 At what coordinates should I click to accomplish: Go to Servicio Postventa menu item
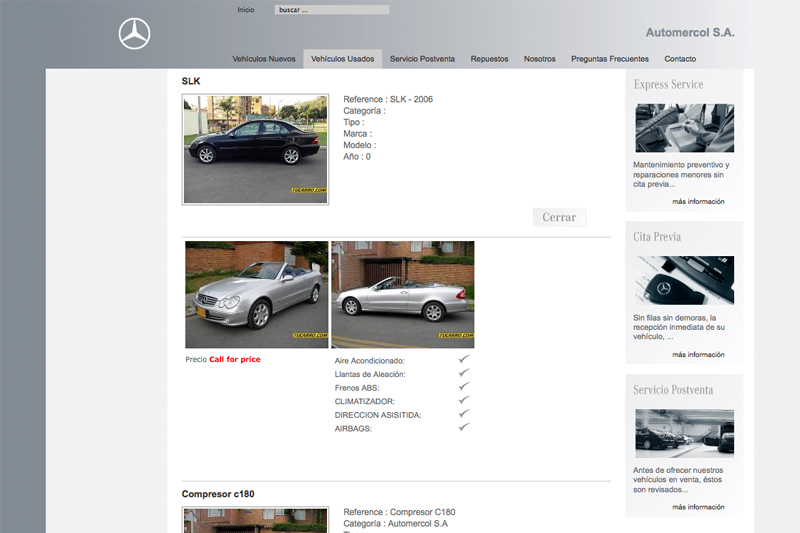point(422,59)
